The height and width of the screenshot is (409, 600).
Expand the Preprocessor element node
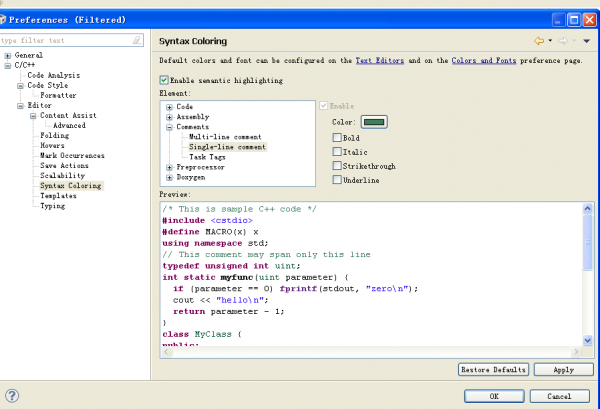coord(170,167)
